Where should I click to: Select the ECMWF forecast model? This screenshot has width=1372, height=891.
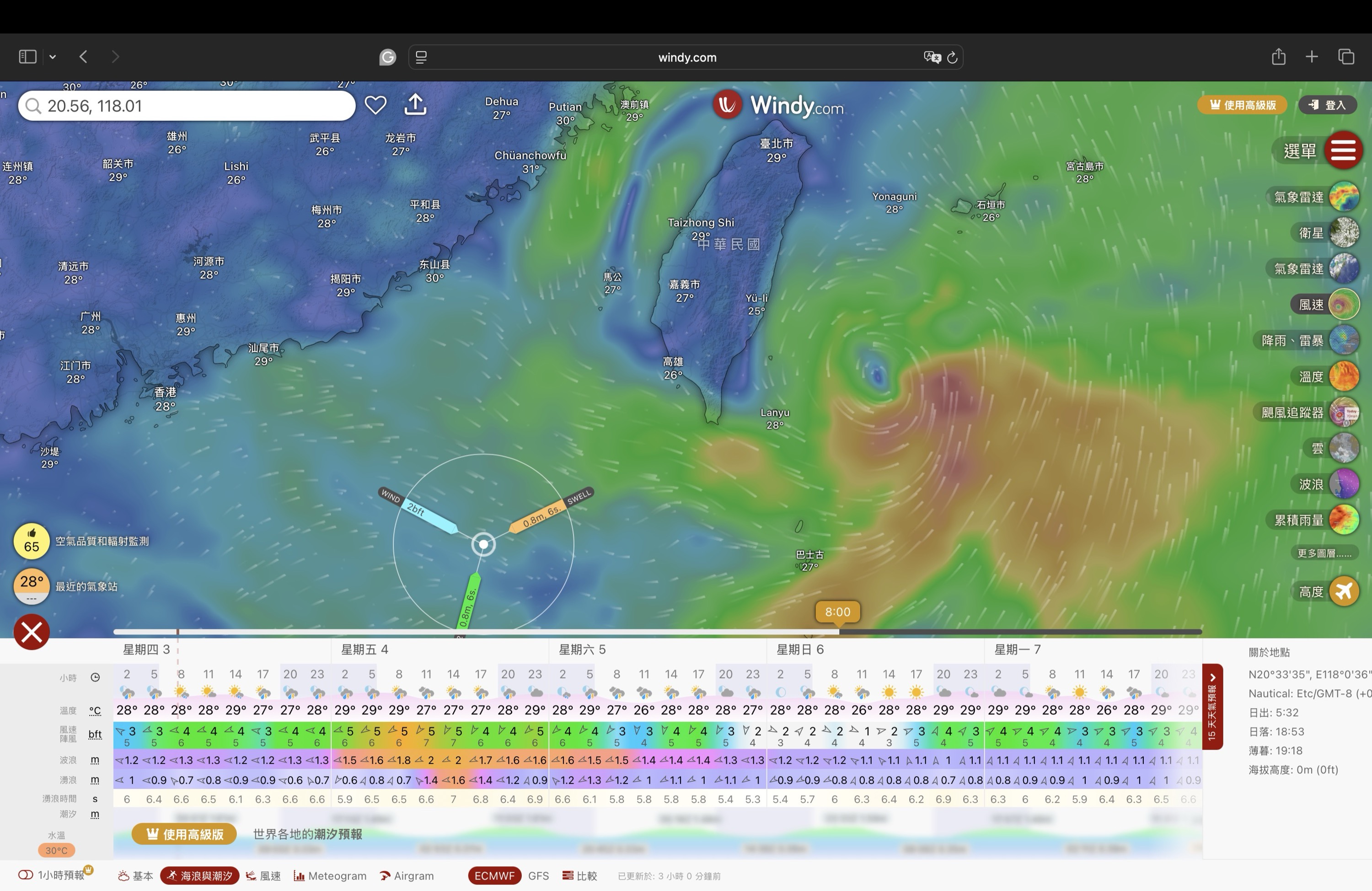point(494,875)
